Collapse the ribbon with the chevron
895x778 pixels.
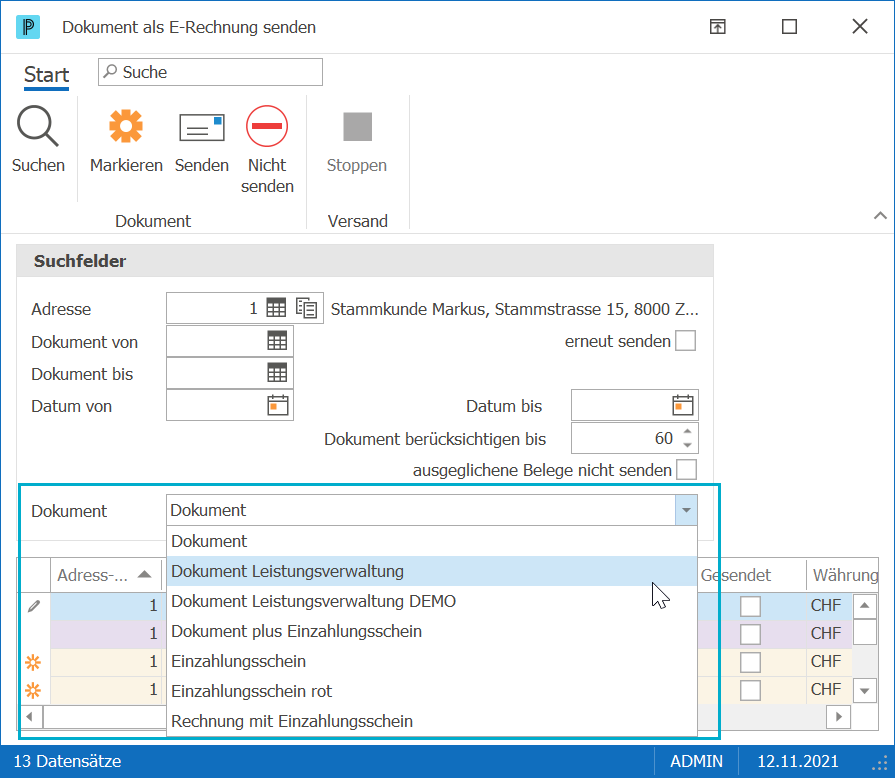point(880,215)
